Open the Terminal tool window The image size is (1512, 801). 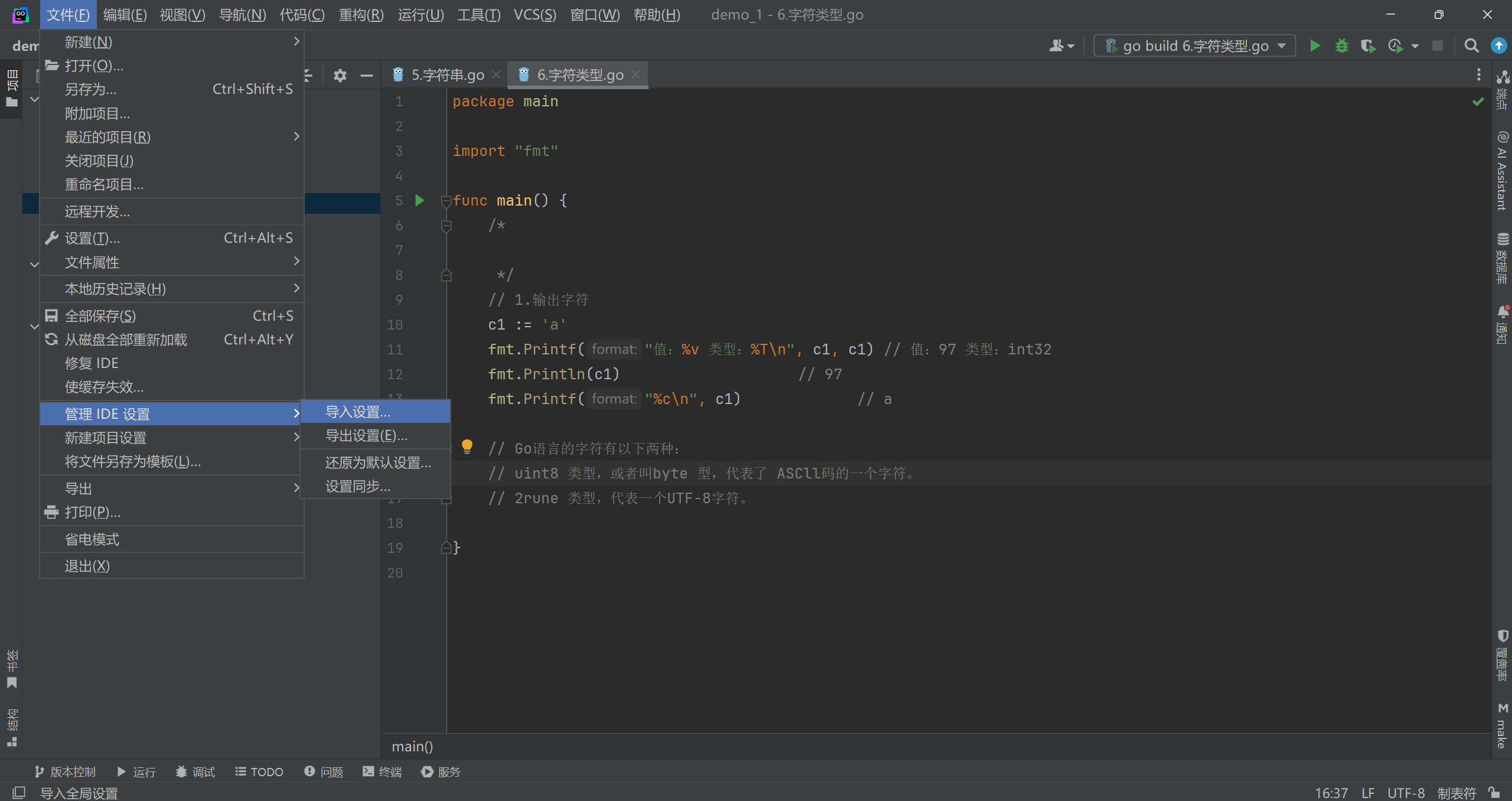(x=382, y=771)
